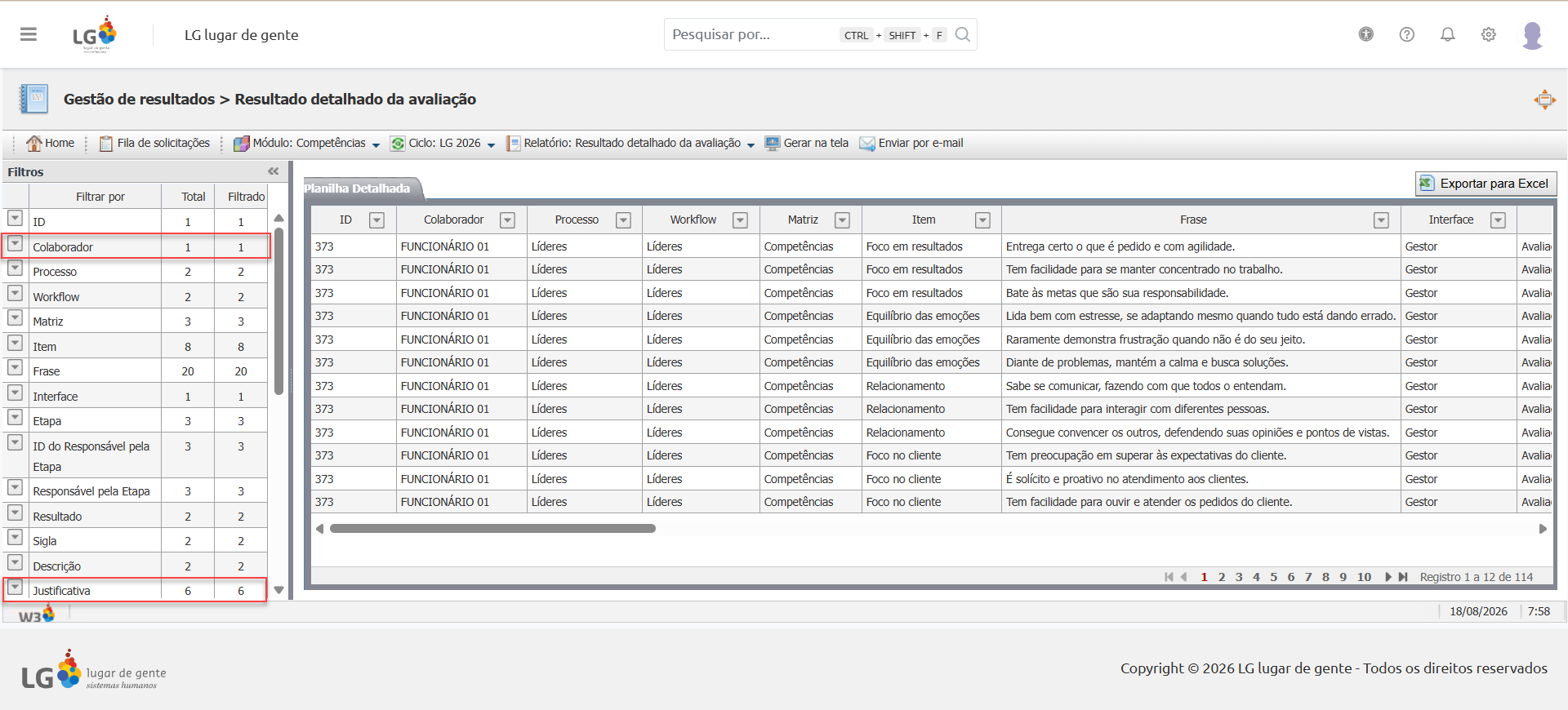
Task: Go to last page of records
Action: pos(1403,577)
